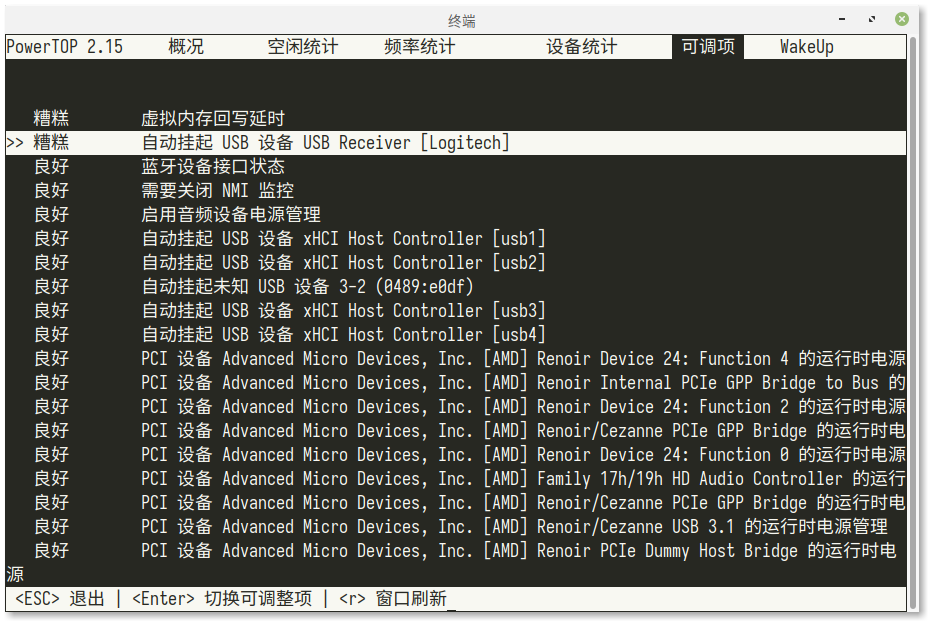The image size is (928, 621).
Task: Select the xHCI Host Controller [usb1] row
Action: [x=343, y=239]
